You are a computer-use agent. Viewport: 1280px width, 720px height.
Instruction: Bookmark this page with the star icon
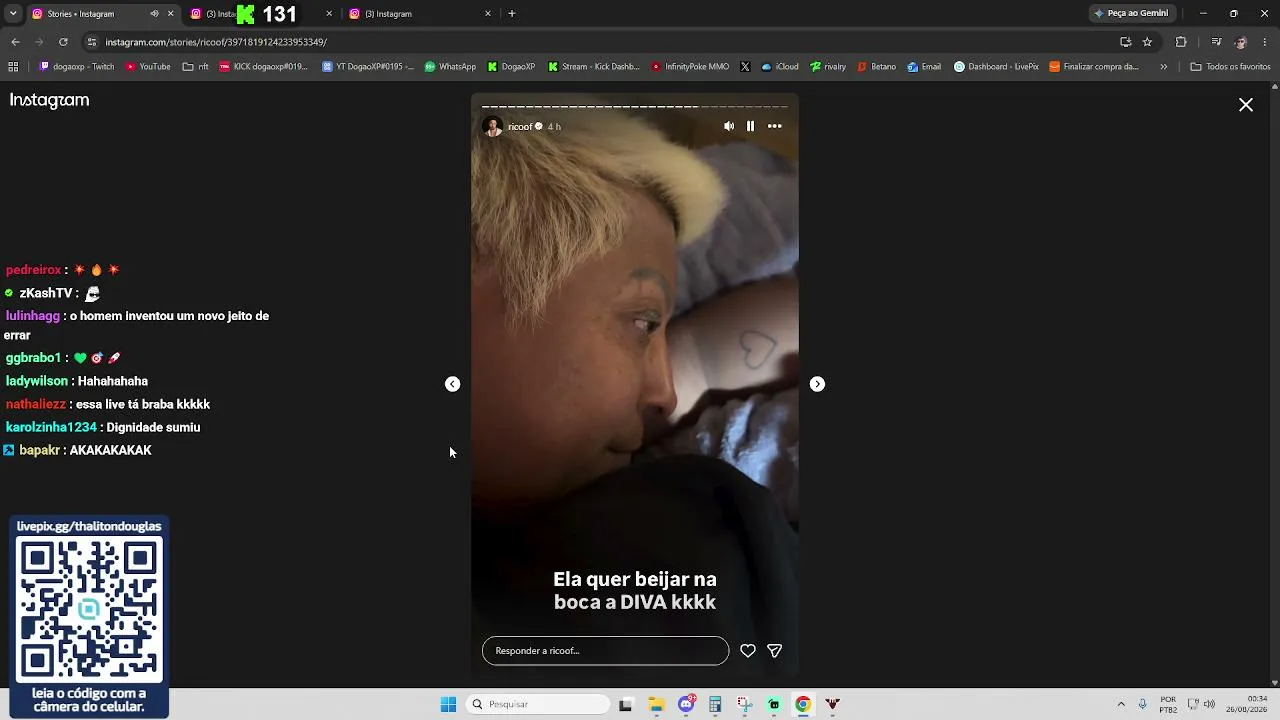tap(1147, 42)
